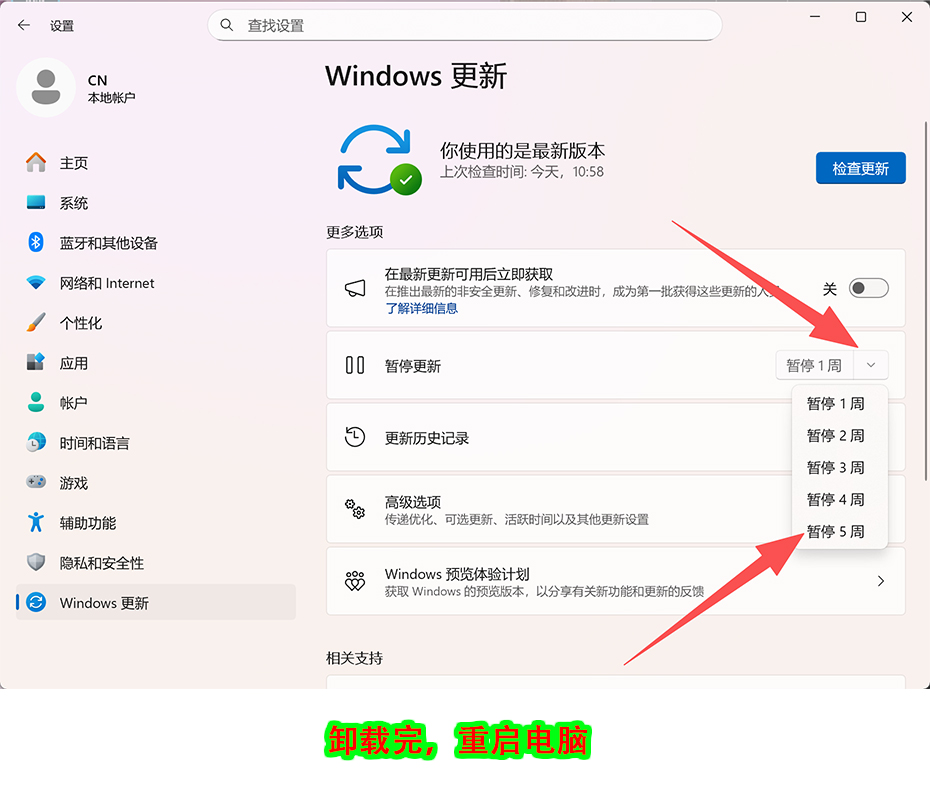Click 本地帐户 account name text
Image resolution: width=930 pixels, height=806 pixels.
point(112,98)
